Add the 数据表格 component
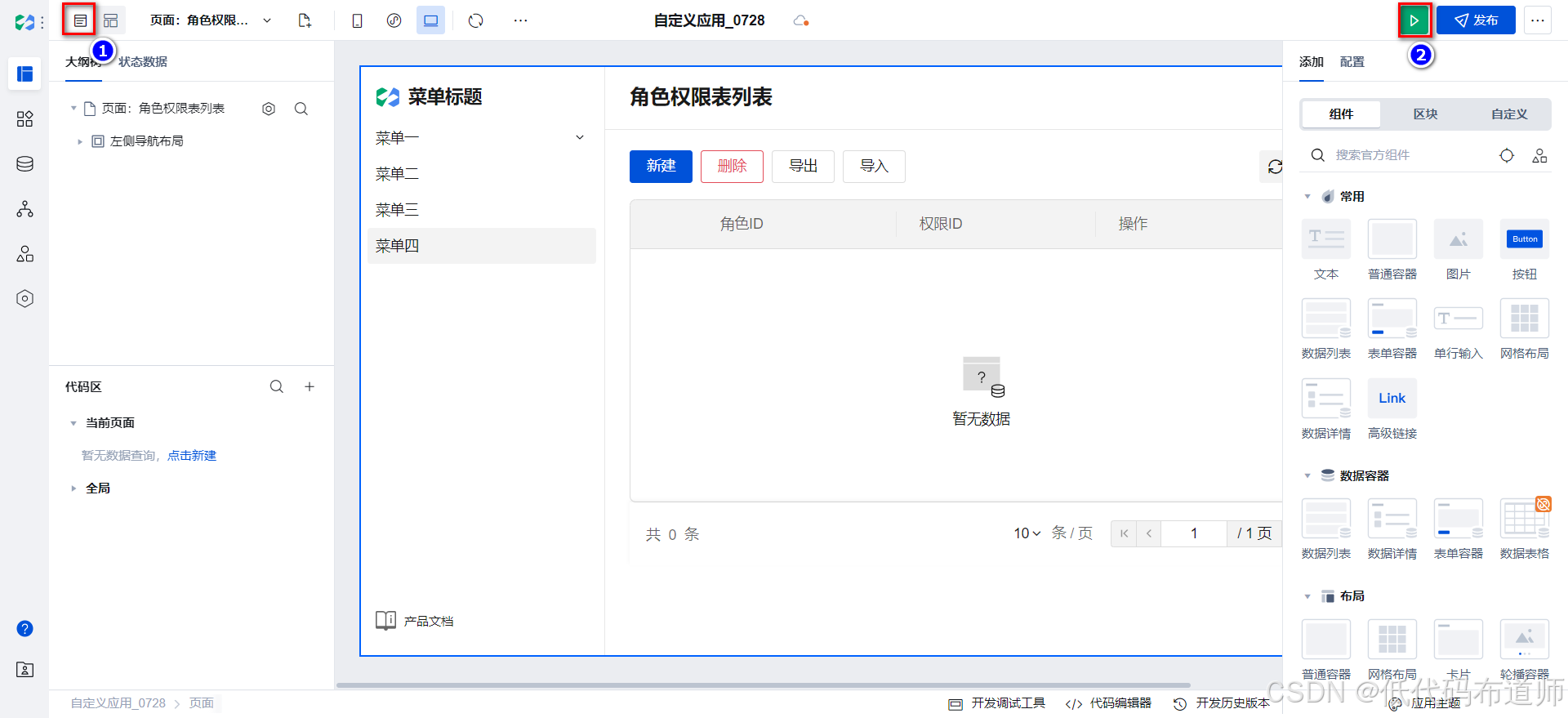 [x=1525, y=528]
